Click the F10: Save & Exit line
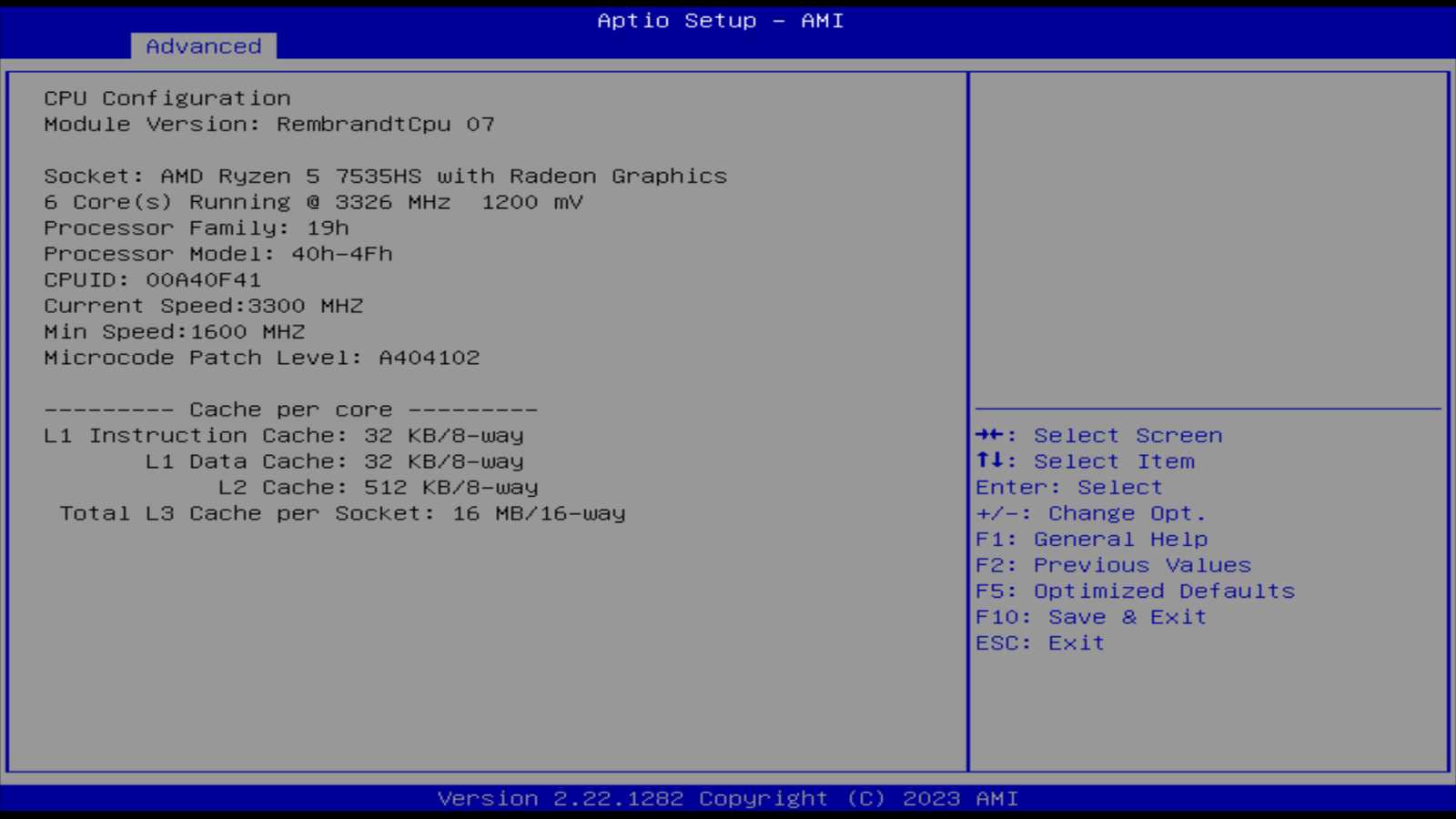1456x819 pixels. coord(1091,617)
